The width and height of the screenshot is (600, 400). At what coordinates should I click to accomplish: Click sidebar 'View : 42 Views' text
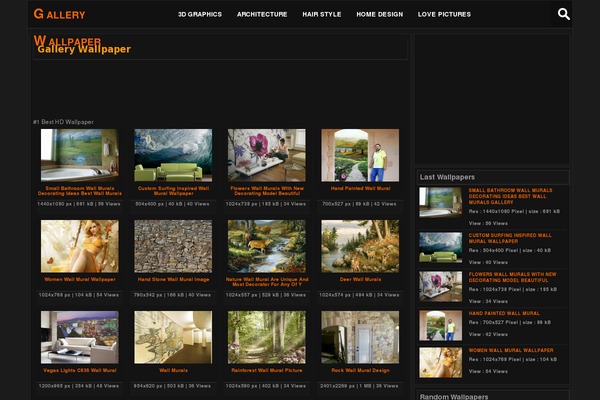(x=488, y=334)
